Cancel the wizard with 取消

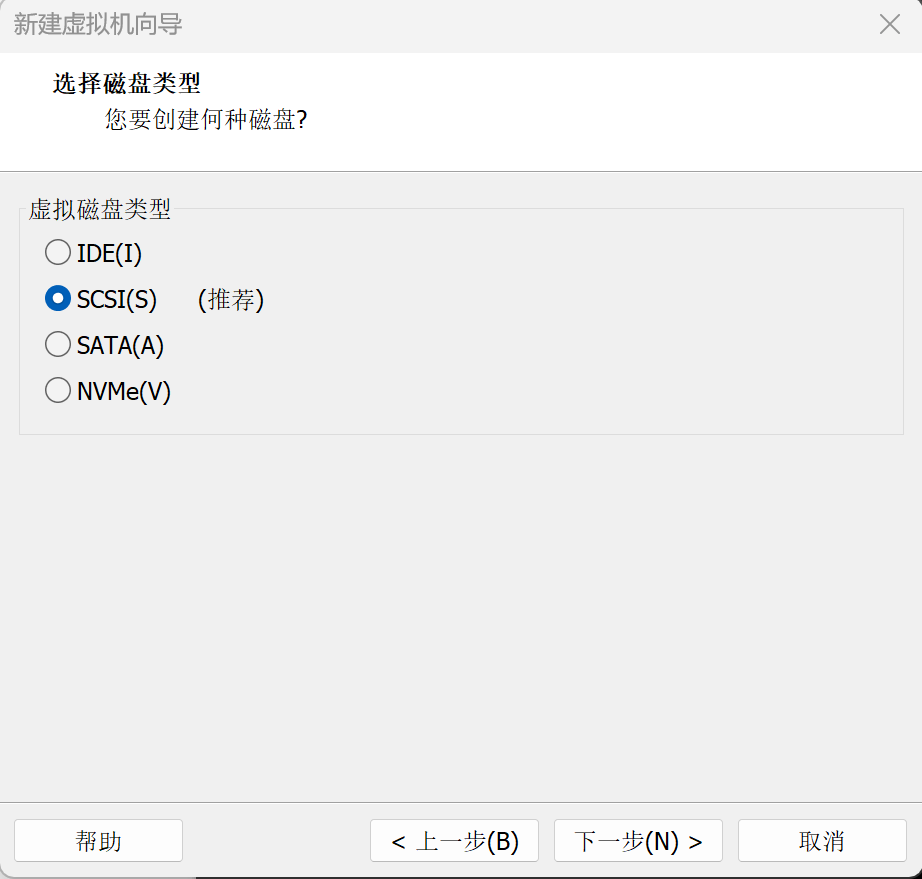point(822,840)
